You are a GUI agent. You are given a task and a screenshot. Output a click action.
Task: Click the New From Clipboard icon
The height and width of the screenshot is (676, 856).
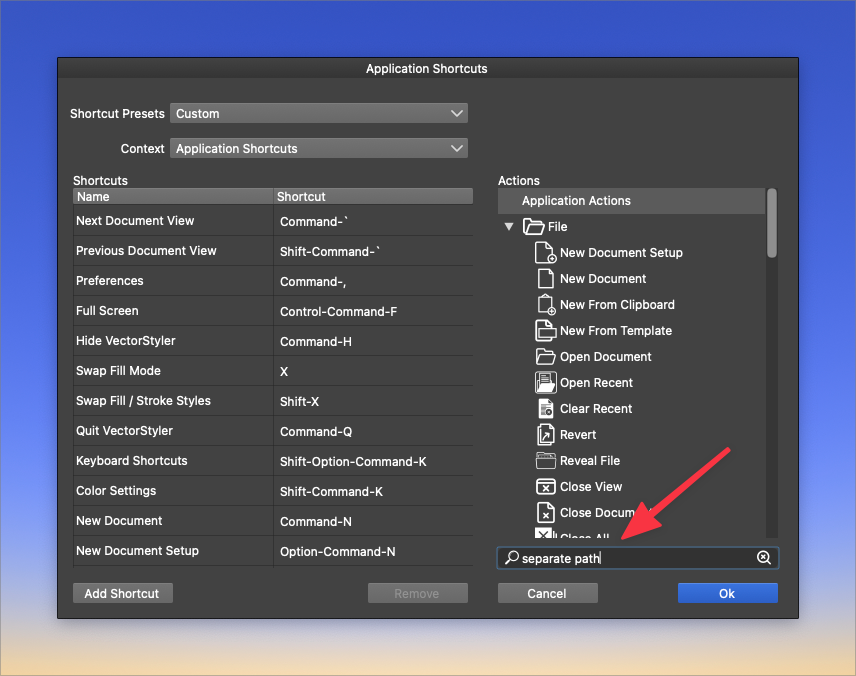(x=545, y=305)
